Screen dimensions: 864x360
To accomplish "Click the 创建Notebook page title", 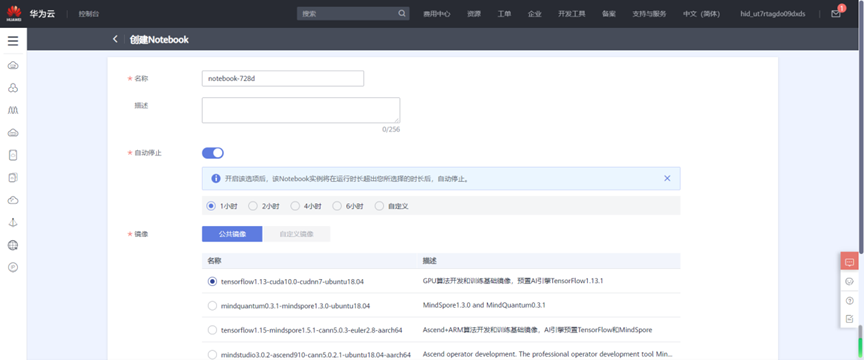I will 159,40.
